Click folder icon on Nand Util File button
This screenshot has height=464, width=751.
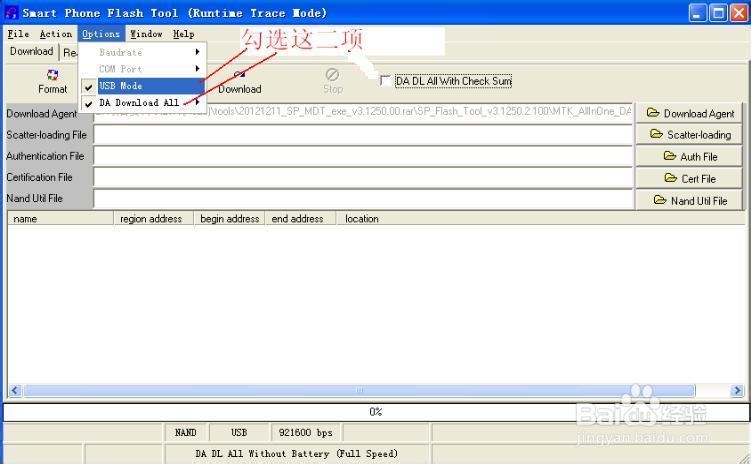660,200
